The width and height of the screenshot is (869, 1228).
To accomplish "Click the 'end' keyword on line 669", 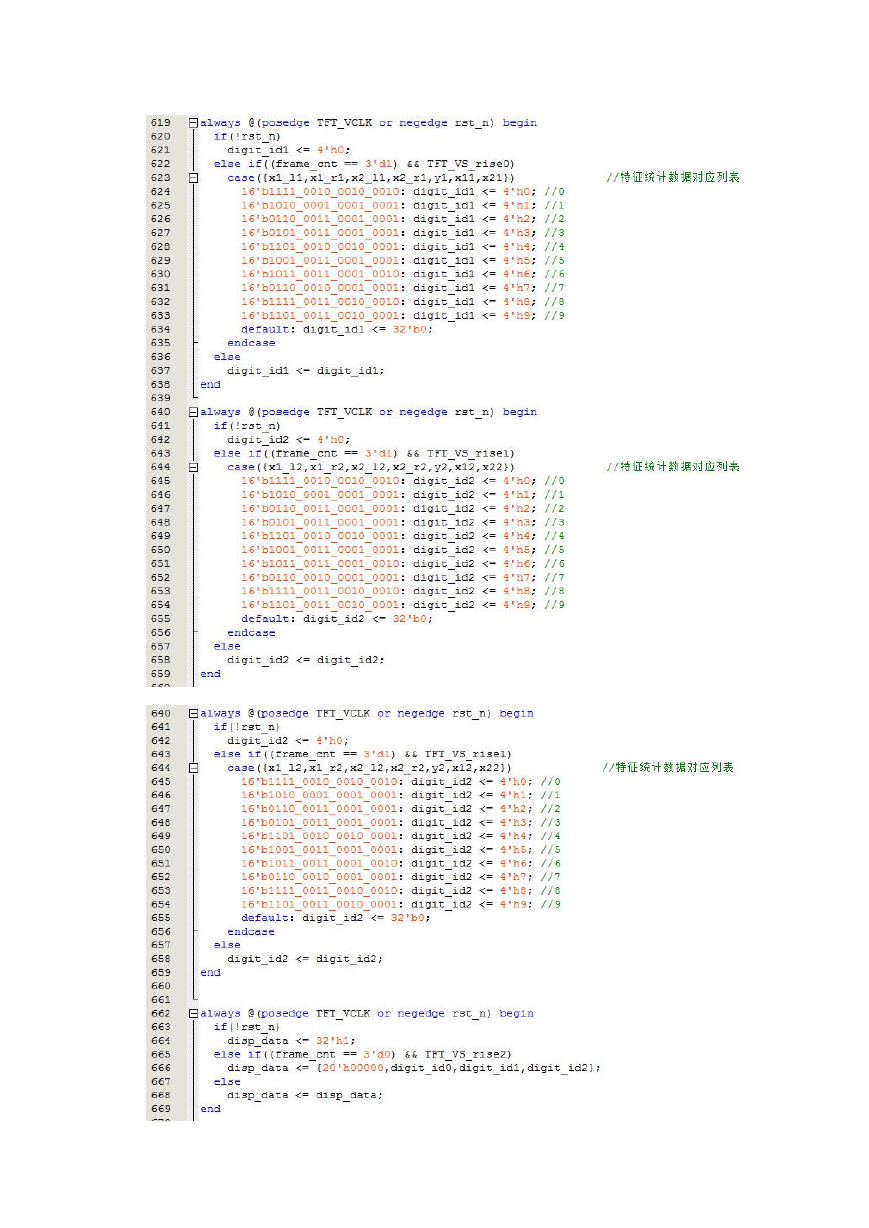I will tap(210, 1109).
